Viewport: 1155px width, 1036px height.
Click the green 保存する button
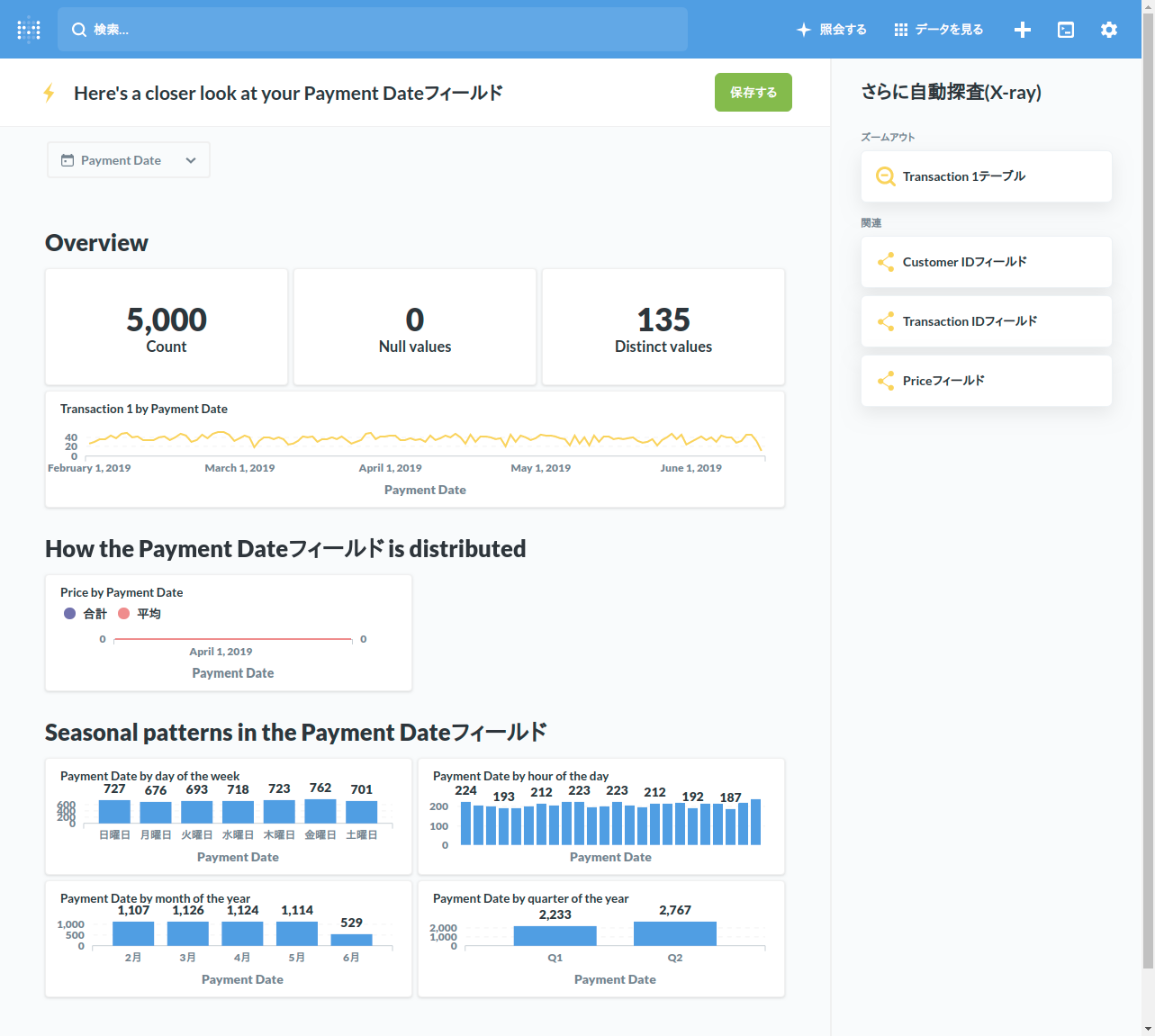tap(753, 93)
